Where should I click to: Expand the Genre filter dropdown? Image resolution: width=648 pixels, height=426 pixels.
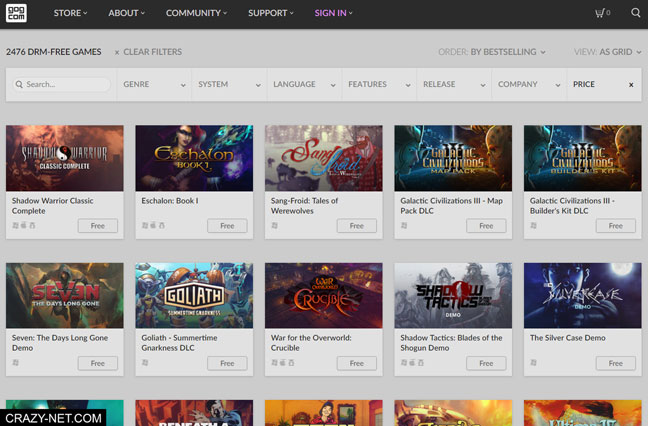click(x=154, y=84)
